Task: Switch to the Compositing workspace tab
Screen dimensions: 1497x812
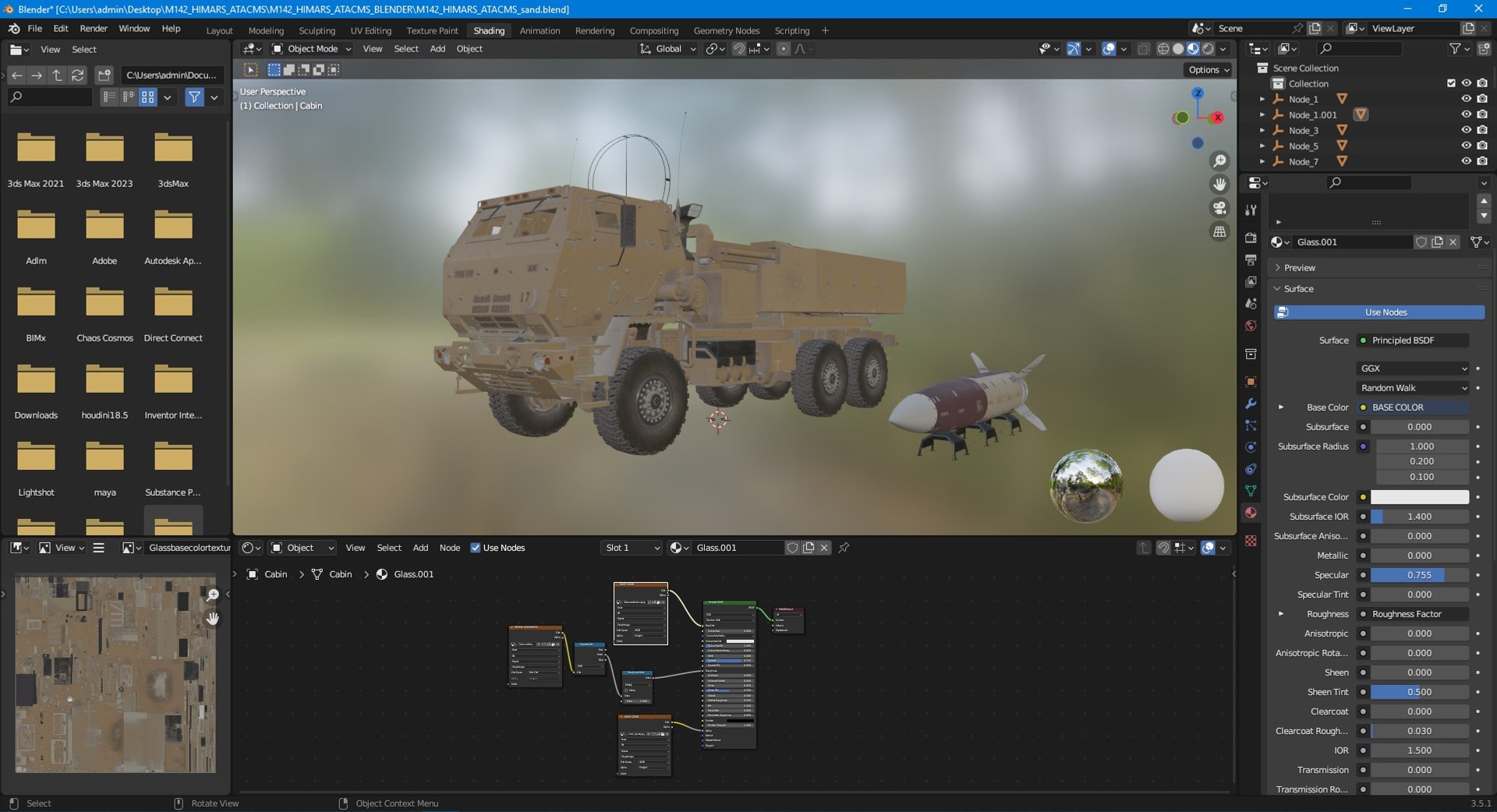Action: click(x=653, y=30)
